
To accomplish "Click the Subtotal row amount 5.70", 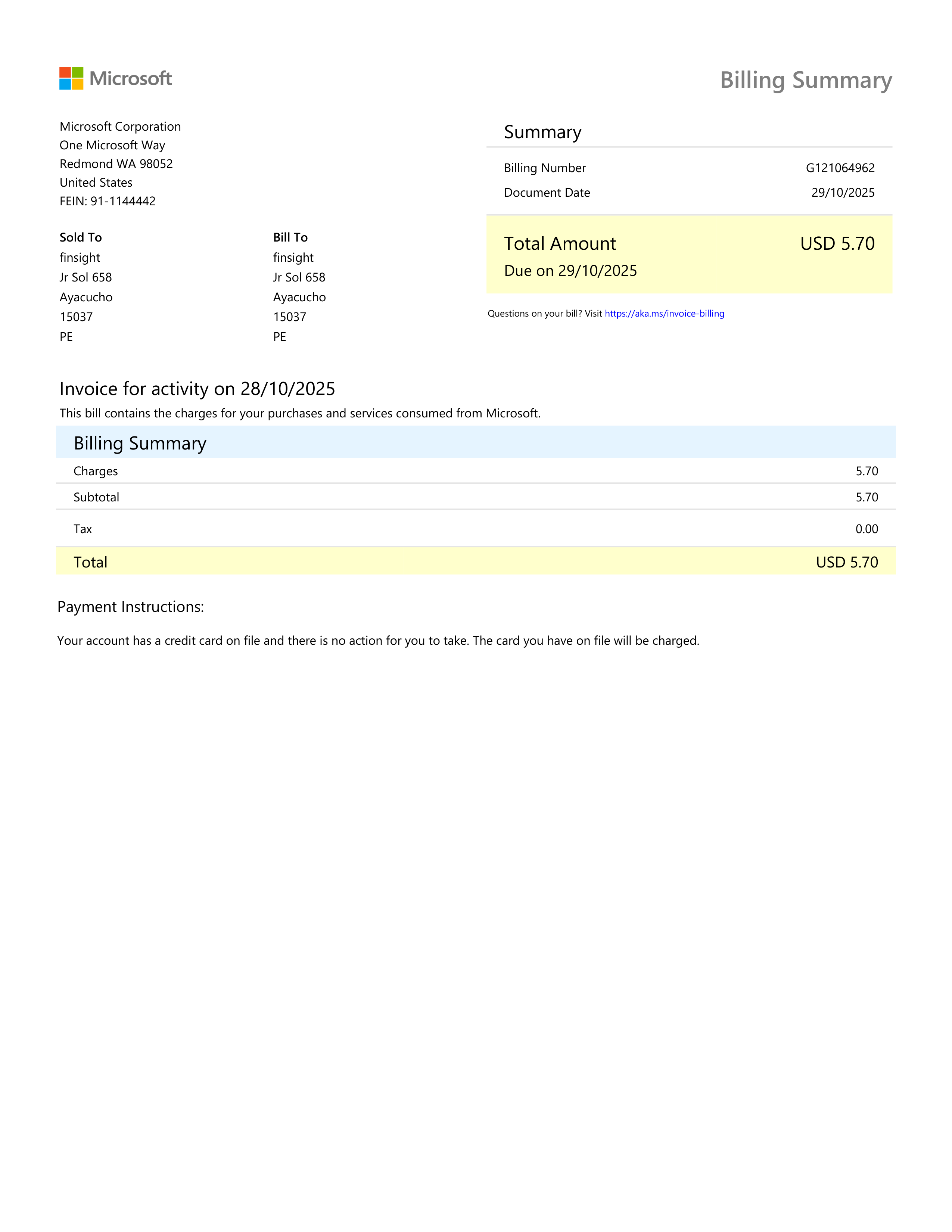I will pos(867,498).
